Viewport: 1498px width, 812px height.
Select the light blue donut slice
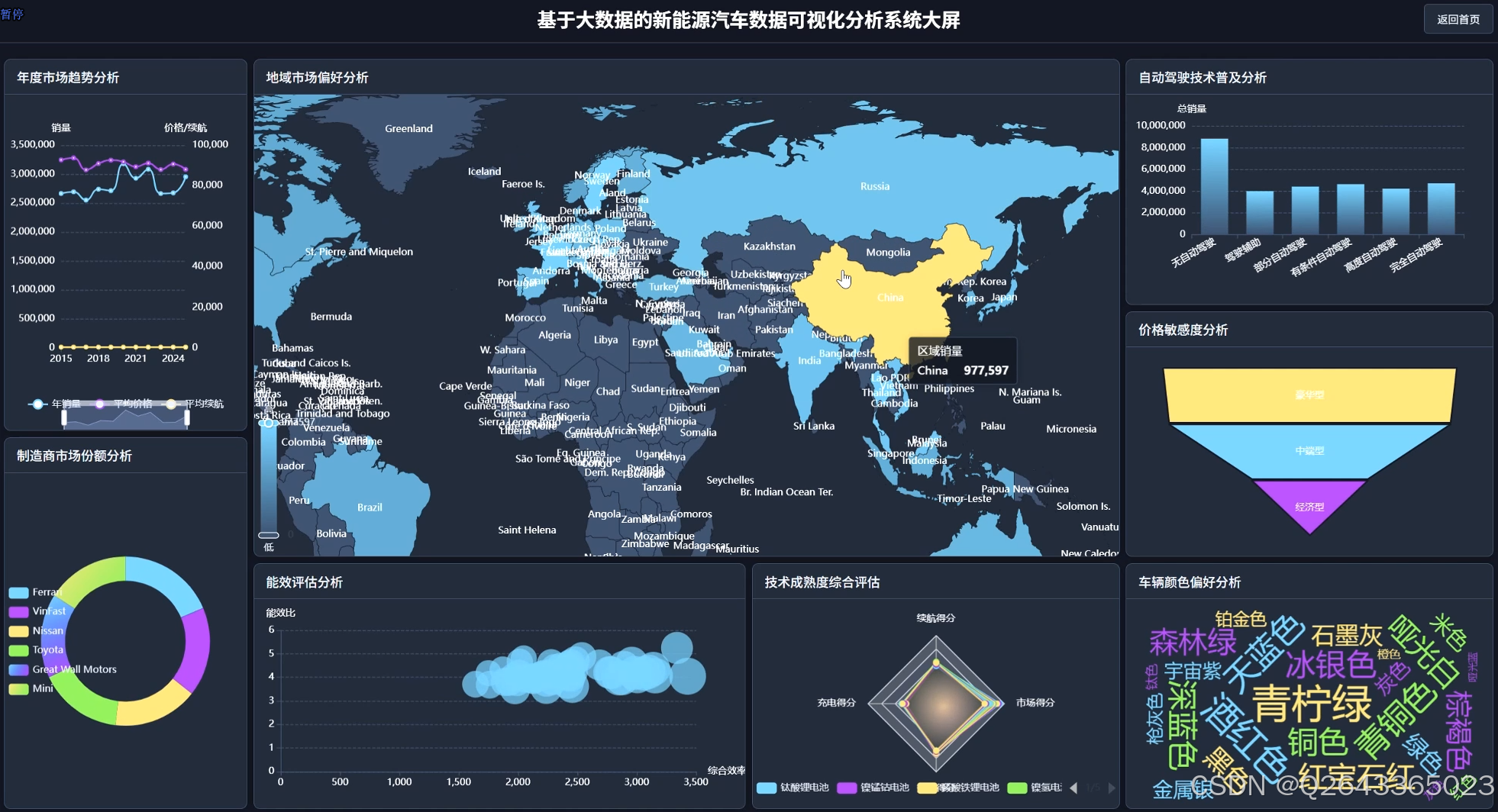point(164,582)
